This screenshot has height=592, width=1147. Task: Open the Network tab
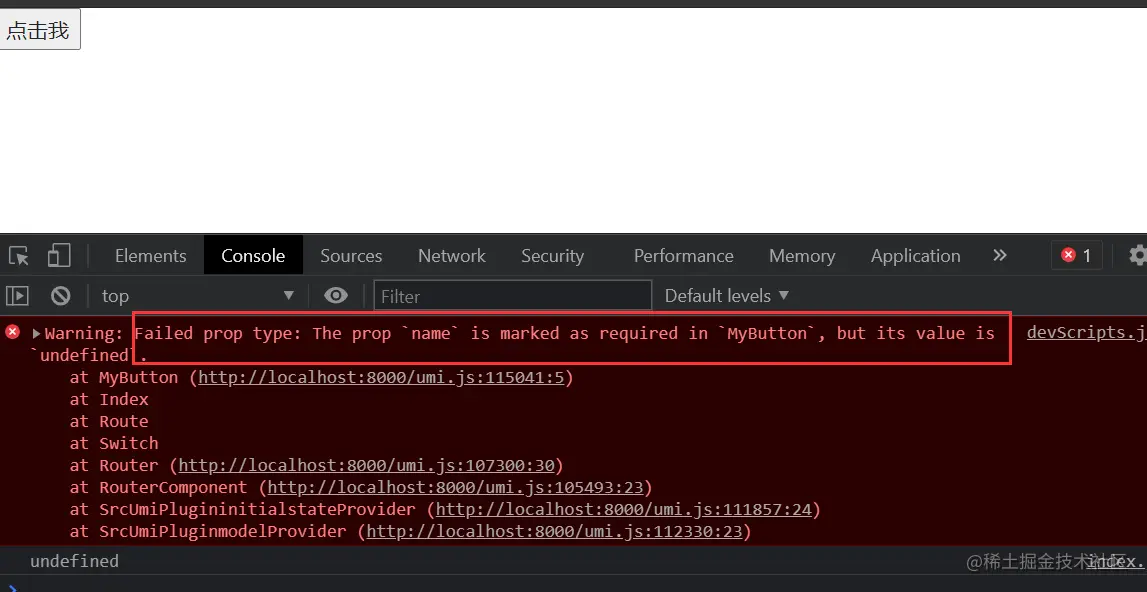[x=451, y=255]
